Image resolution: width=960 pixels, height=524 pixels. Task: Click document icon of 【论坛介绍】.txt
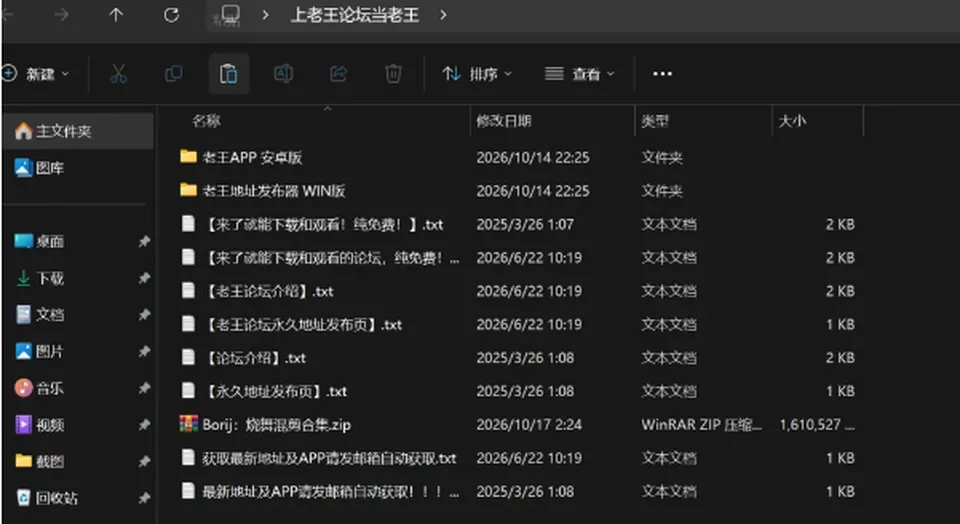(x=189, y=357)
